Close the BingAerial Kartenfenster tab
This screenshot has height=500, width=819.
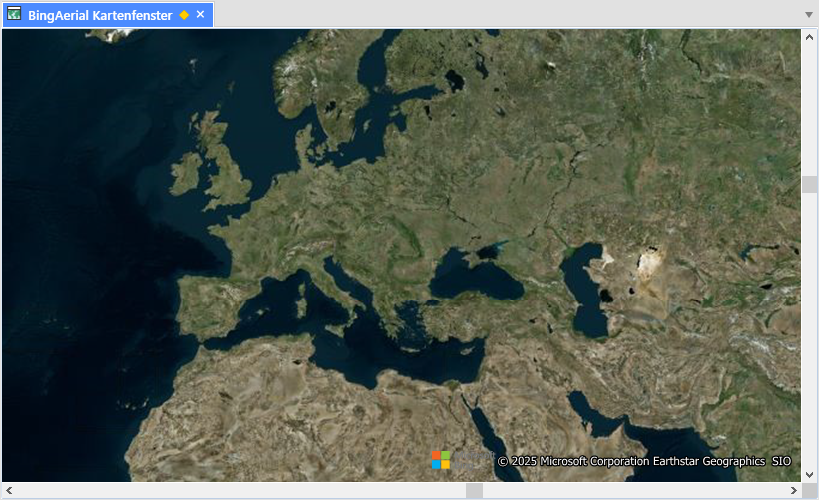point(200,15)
